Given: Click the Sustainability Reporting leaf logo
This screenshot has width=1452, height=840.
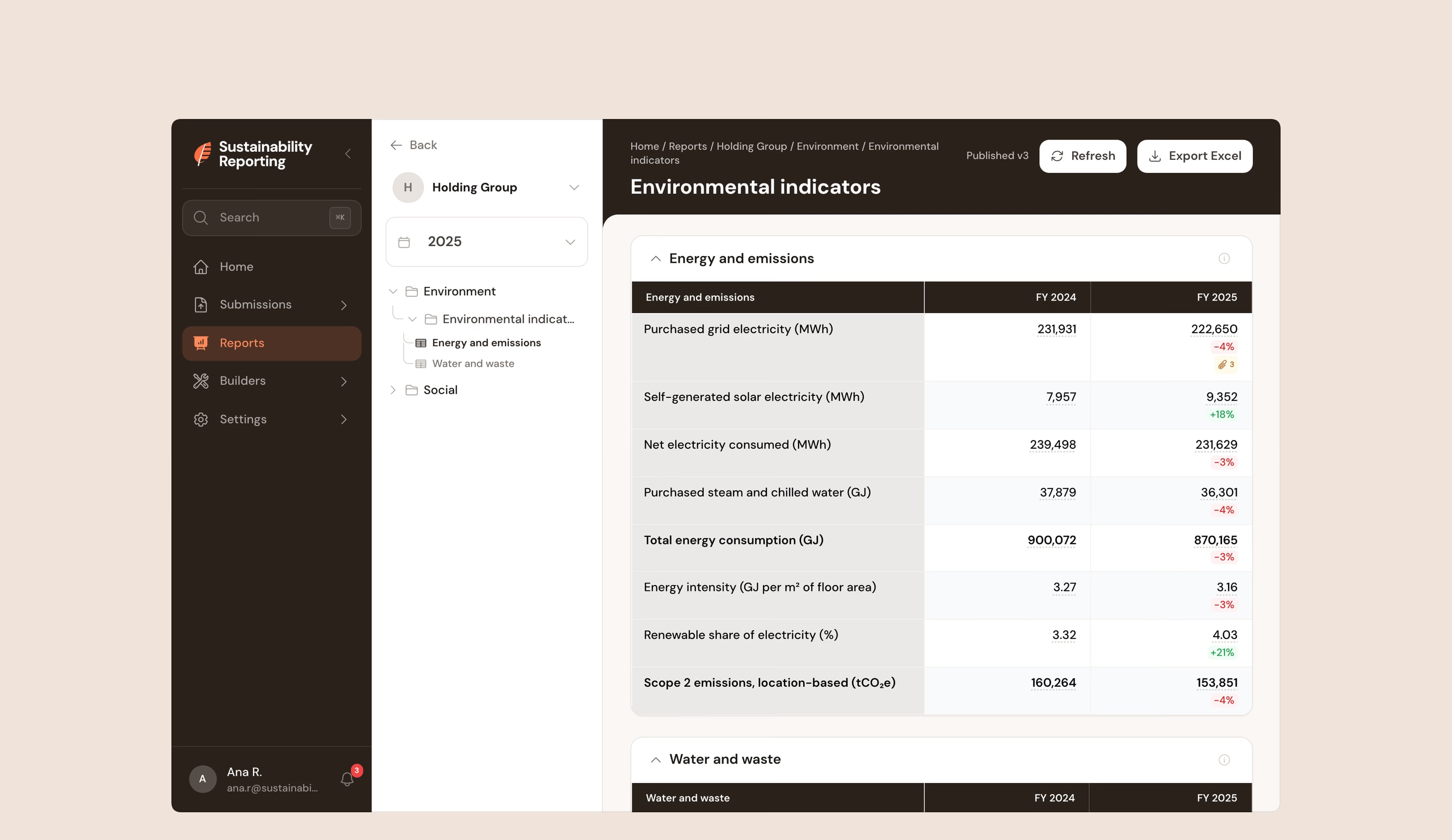Looking at the screenshot, I should (202, 154).
